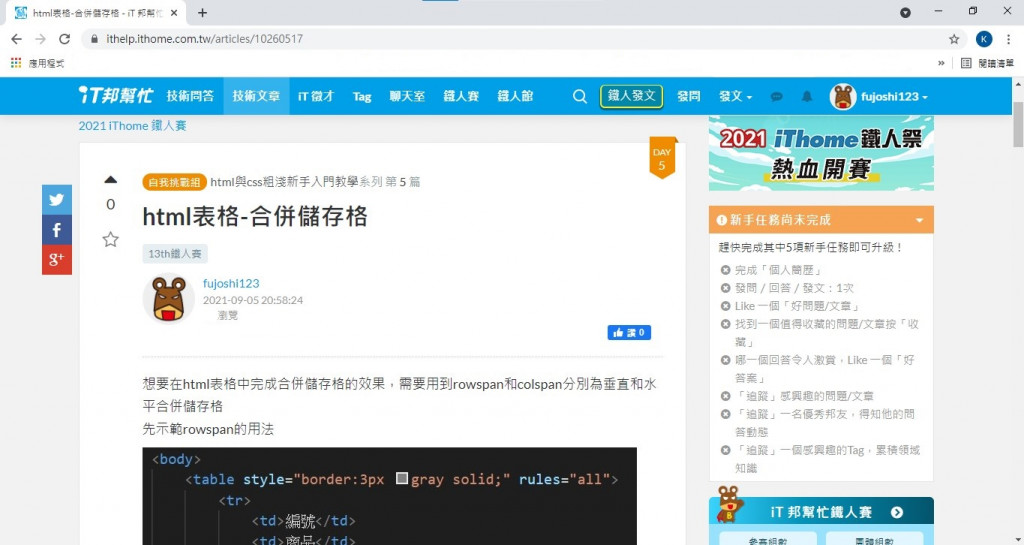
Task: Click the author's bear avatar picture
Action: (x=168, y=298)
